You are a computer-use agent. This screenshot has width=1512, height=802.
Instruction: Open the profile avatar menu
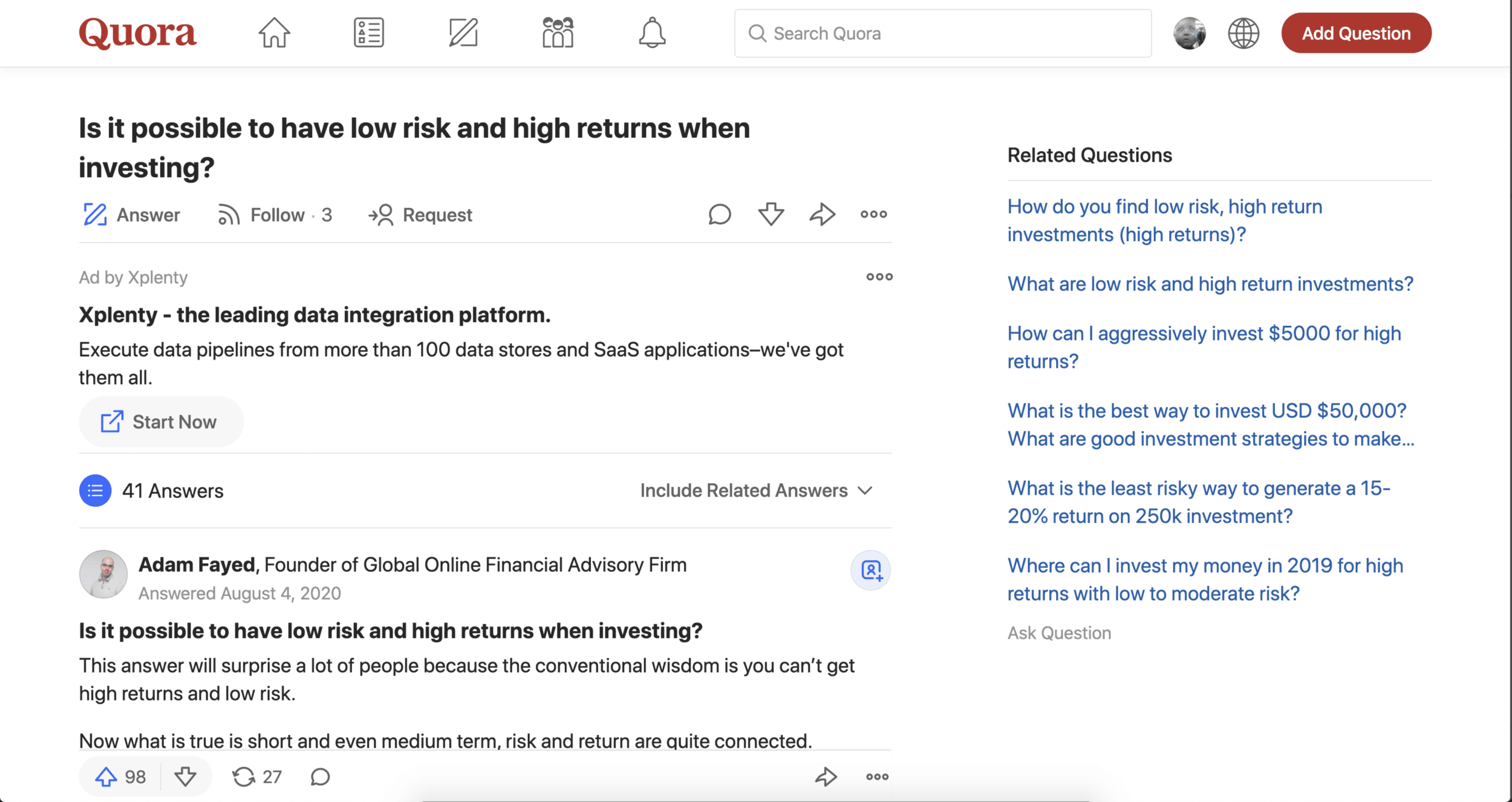(1190, 33)
